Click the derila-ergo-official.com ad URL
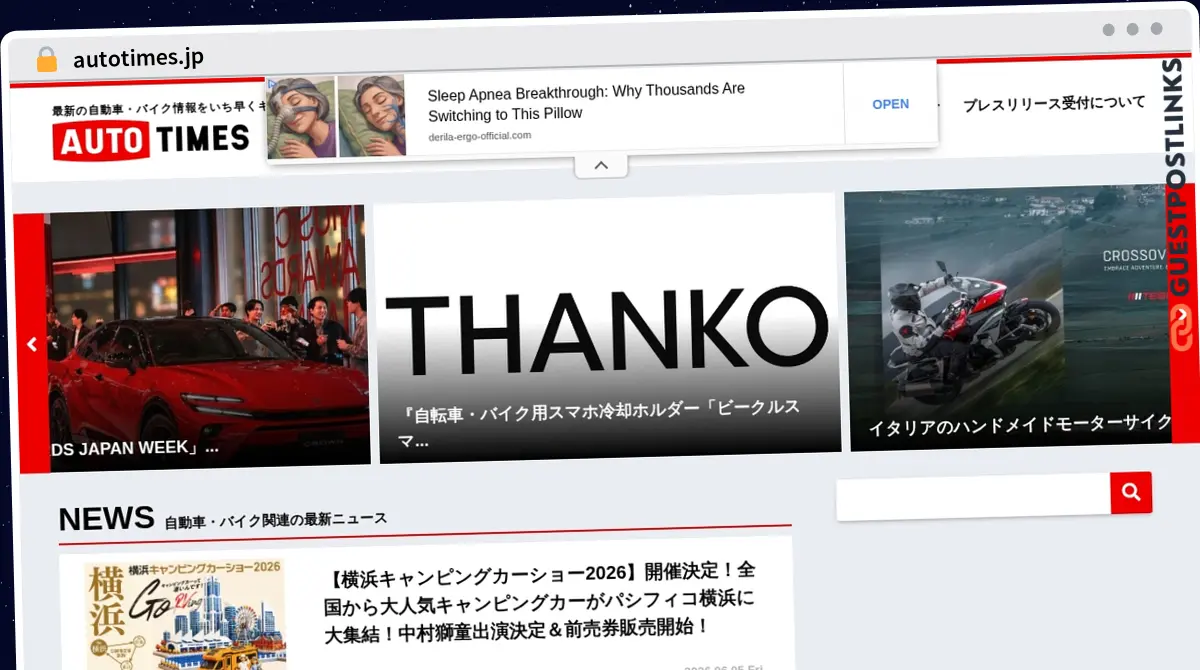This screenshot has width=1200, height=670. click(x=479, y=136)
